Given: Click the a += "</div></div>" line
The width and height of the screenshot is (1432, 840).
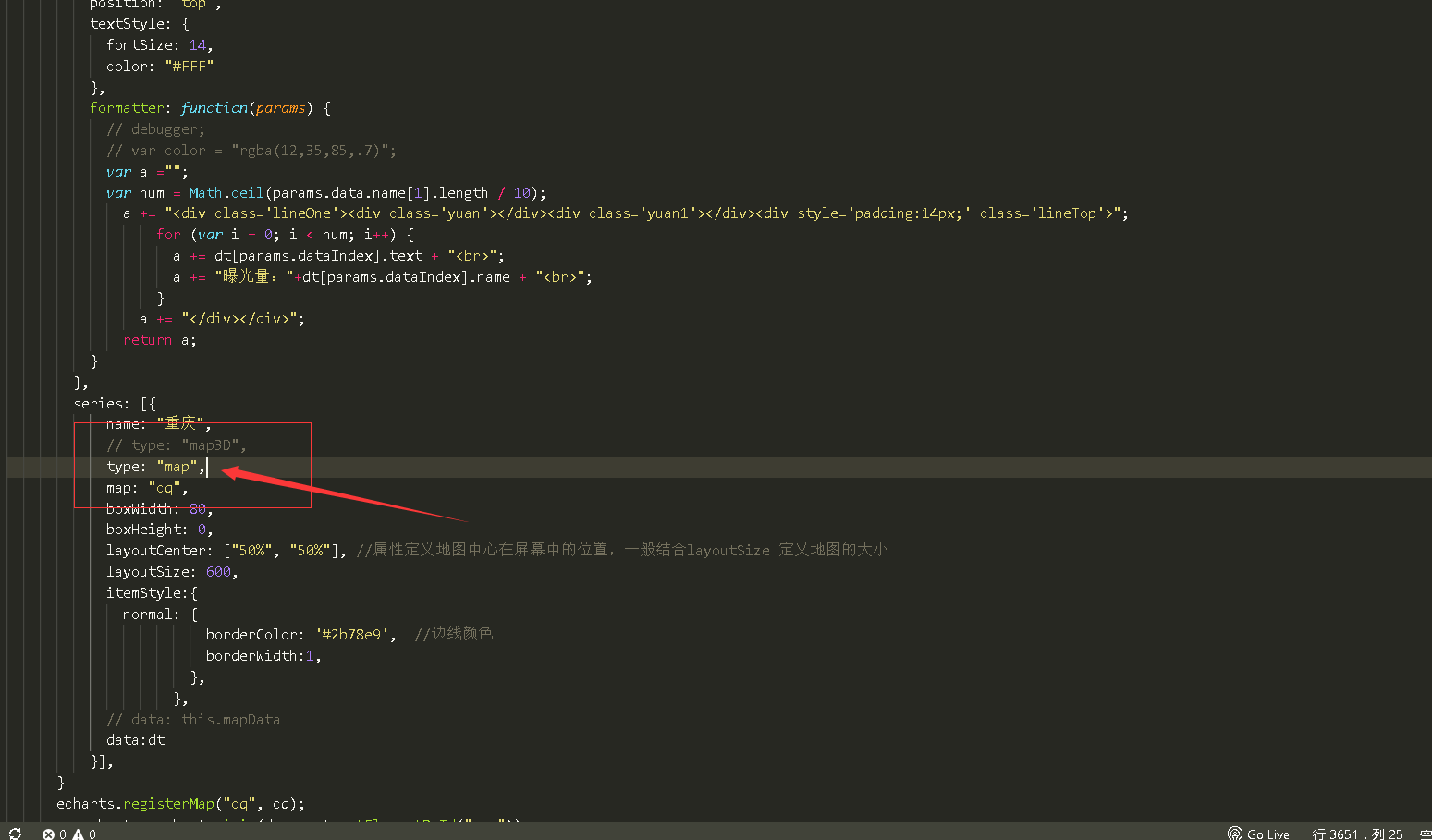Looking at the screenshot, I should coord(222,319).
